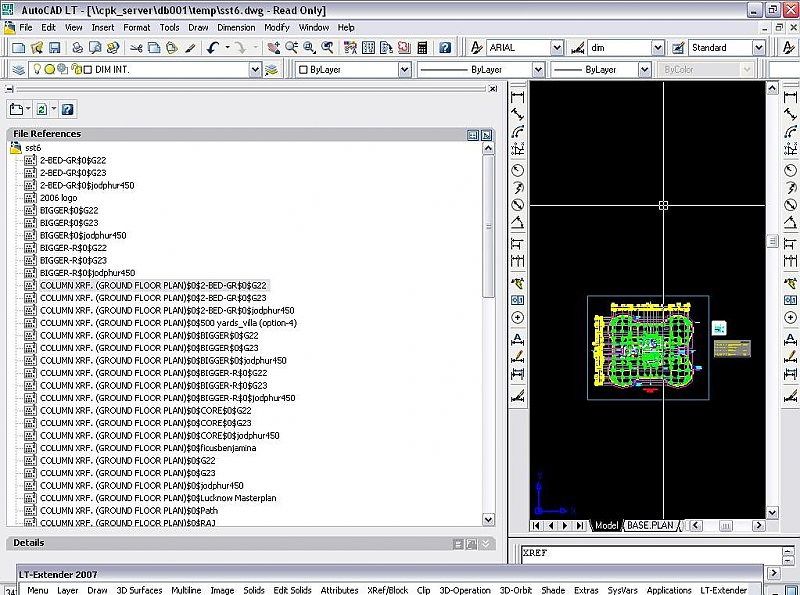Click the Help icon in the File References panel
This screenshot has height=595, width=800.
(x=67, y=110)
